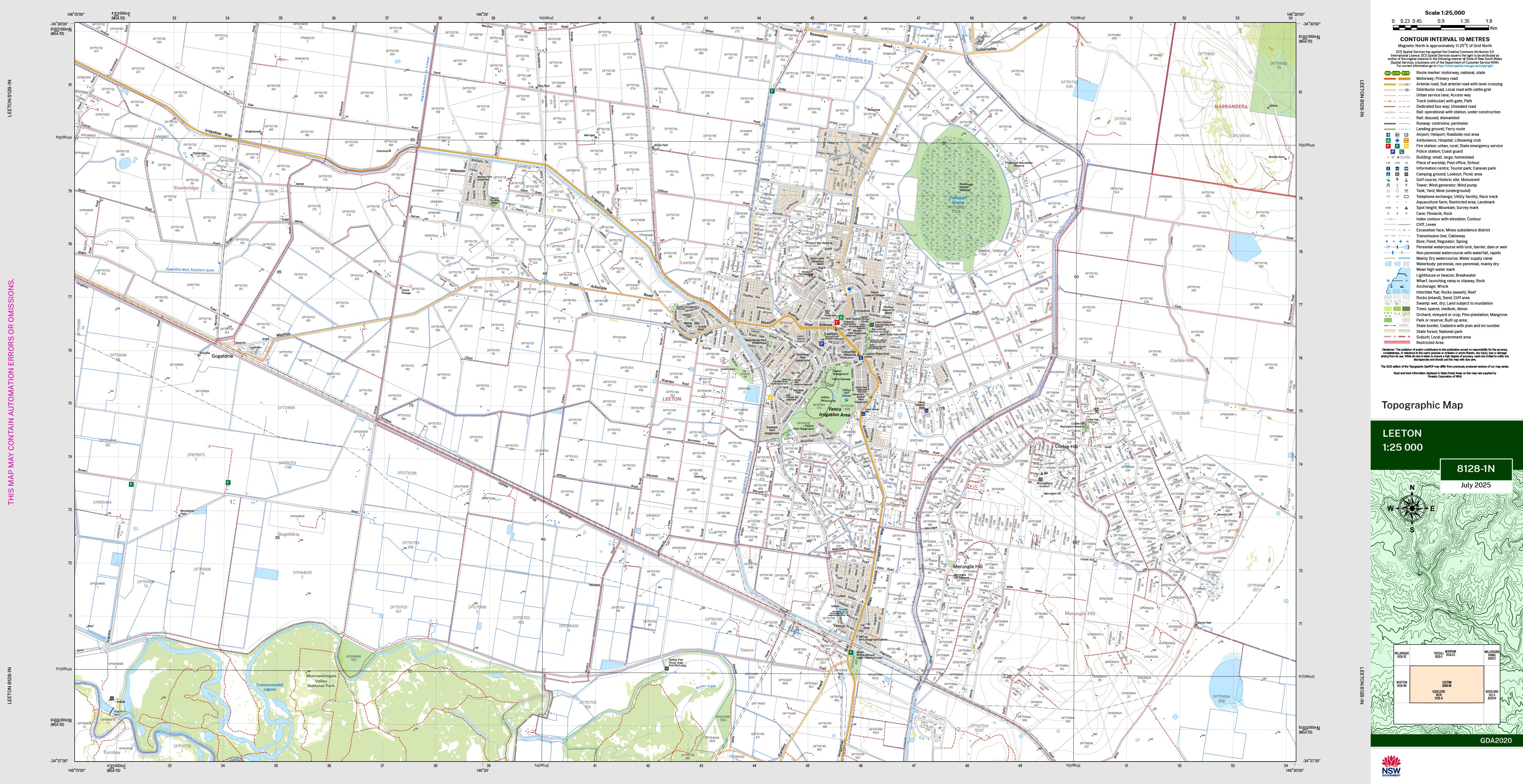Click the black-and-white kilometre scale bar

(x=1441, y=27)
